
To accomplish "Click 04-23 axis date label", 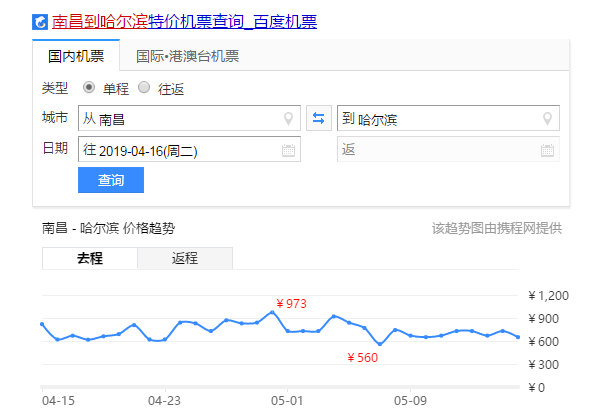I will click(164, 401).
